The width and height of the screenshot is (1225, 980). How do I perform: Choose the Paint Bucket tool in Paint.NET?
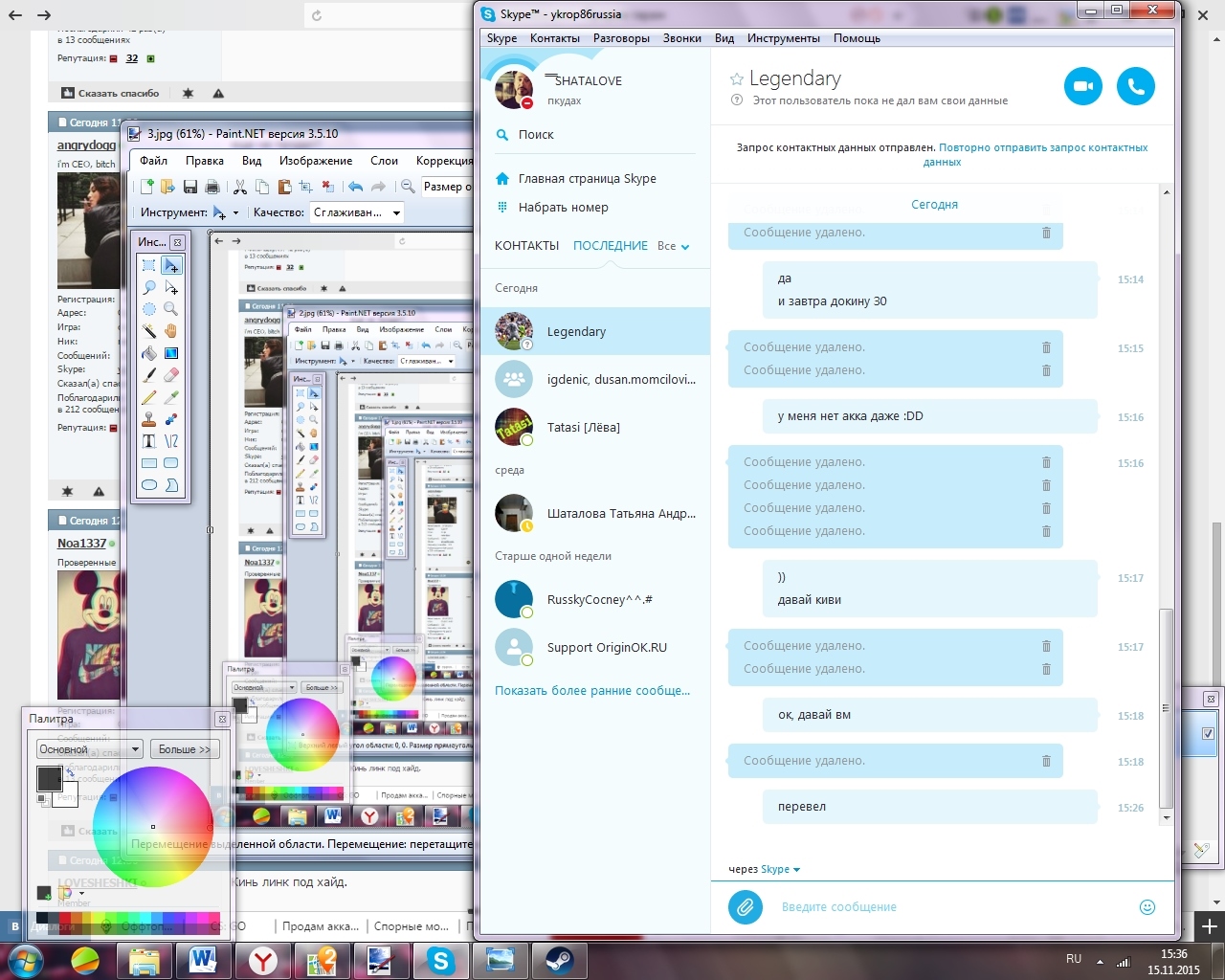pos(149,353)
